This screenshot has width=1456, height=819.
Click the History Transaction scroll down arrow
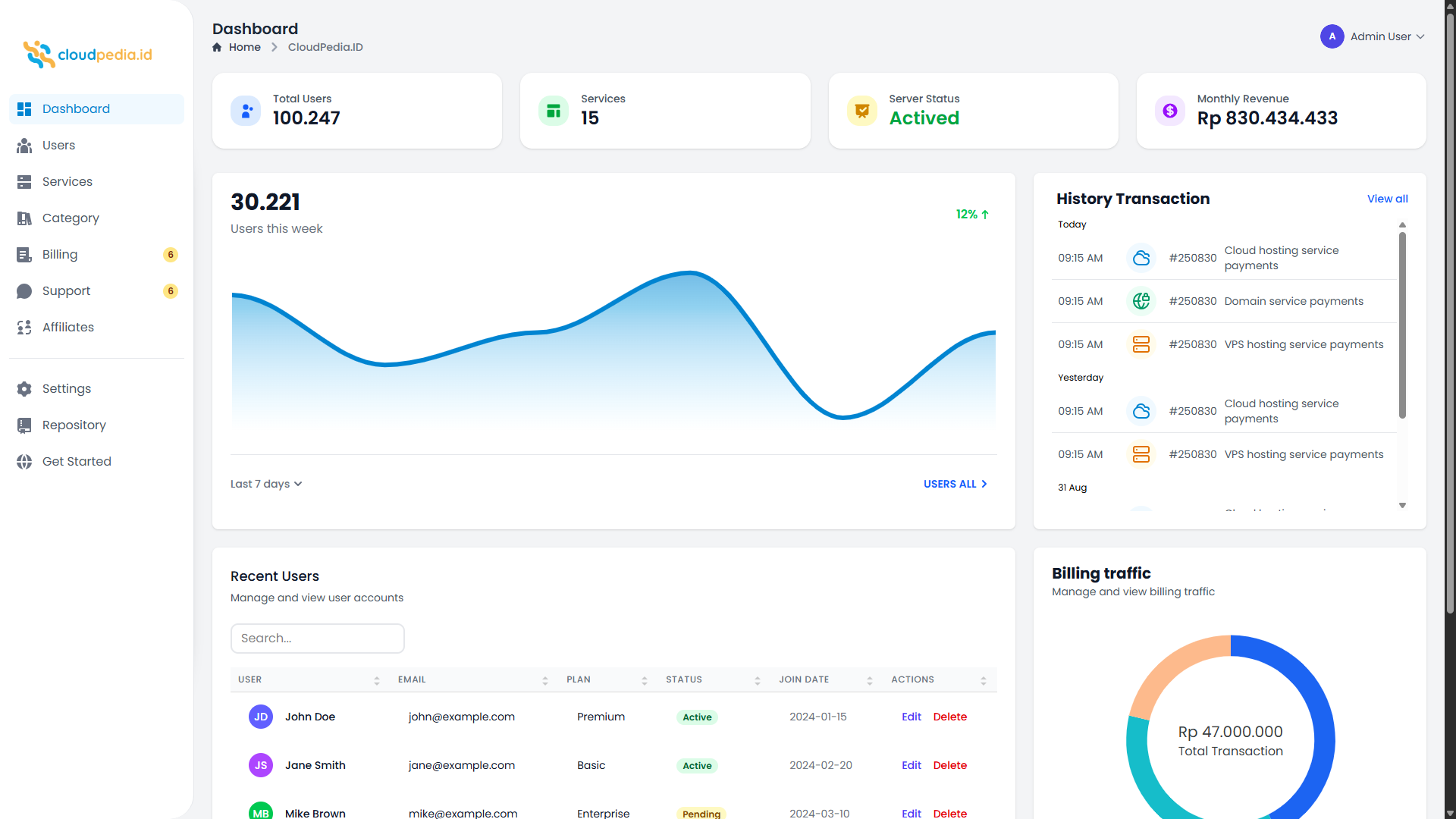[x=1402, y=505]
